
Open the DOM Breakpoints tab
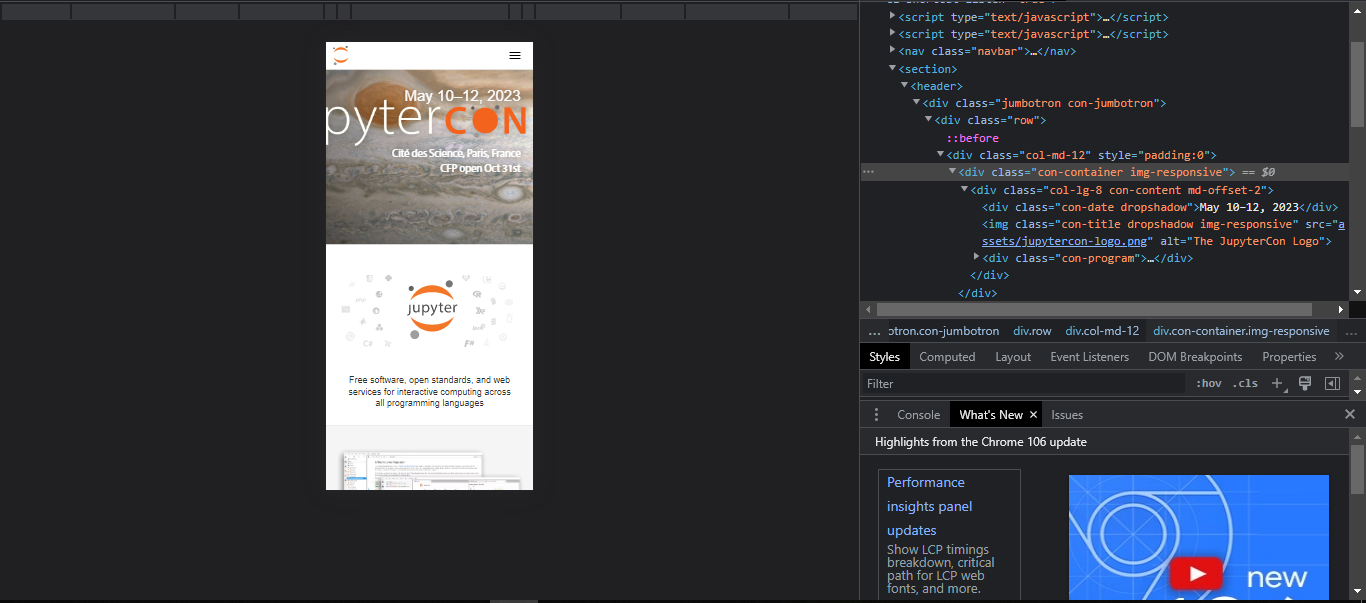click(x=1195, y=357)
